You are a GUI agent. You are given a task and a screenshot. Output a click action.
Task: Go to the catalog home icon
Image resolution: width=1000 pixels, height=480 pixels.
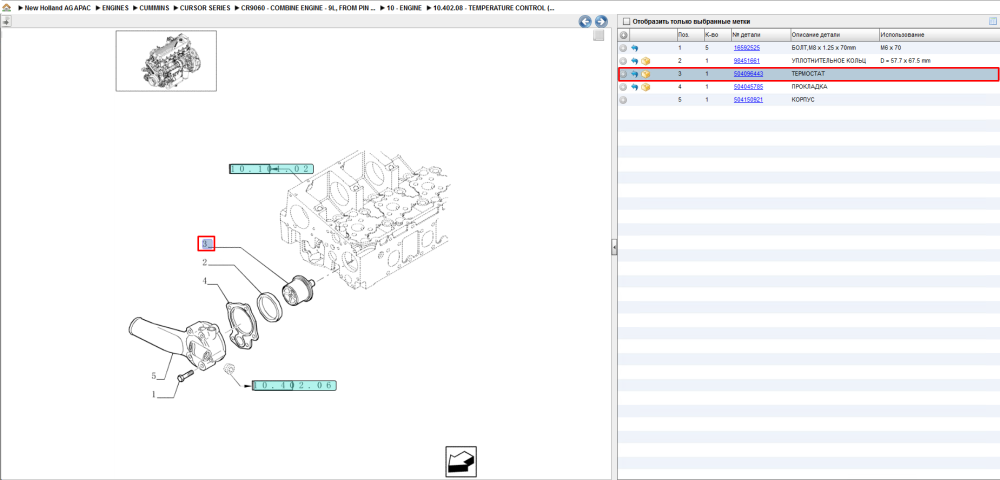click(6, 8)
